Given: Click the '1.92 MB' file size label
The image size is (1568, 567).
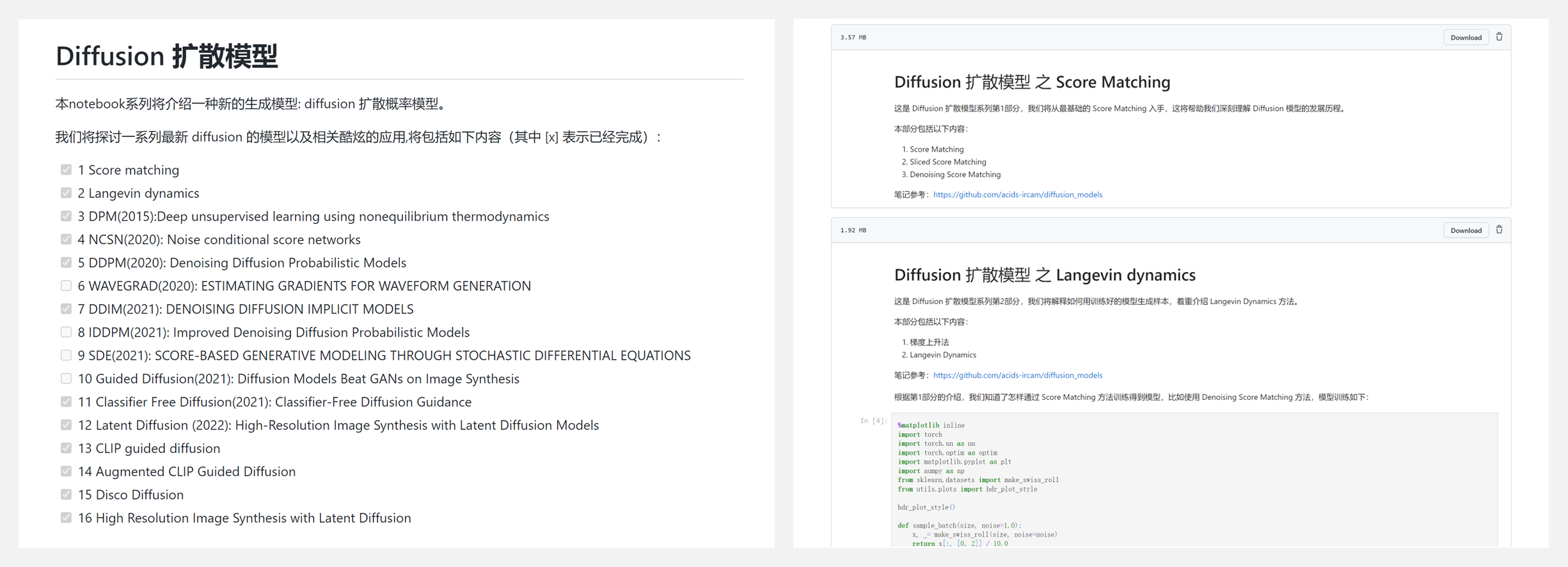Looking at the screenshot, I should click(x=853, y=230).
